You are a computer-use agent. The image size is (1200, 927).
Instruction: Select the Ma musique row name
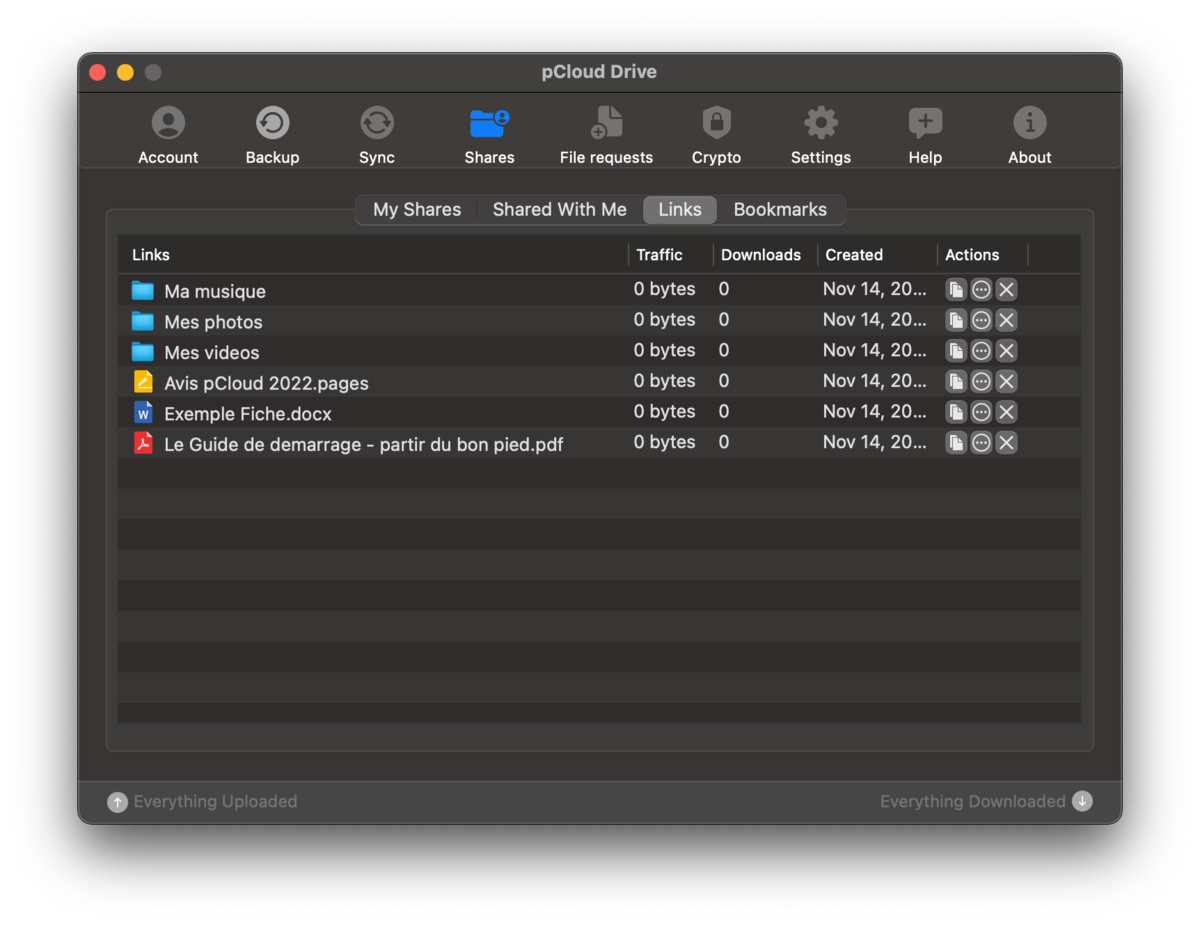click(215, 292)
